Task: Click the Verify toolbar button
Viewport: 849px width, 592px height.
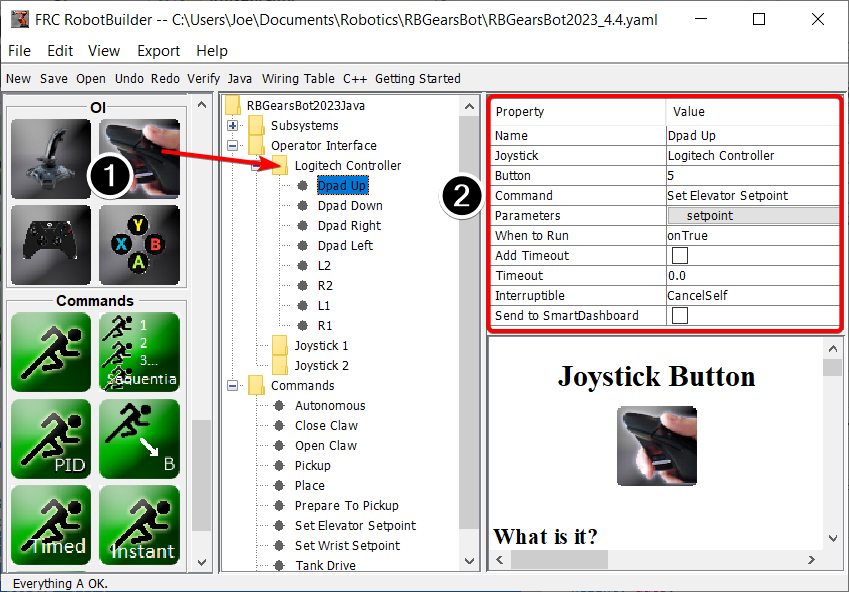Action: (204, 79)
